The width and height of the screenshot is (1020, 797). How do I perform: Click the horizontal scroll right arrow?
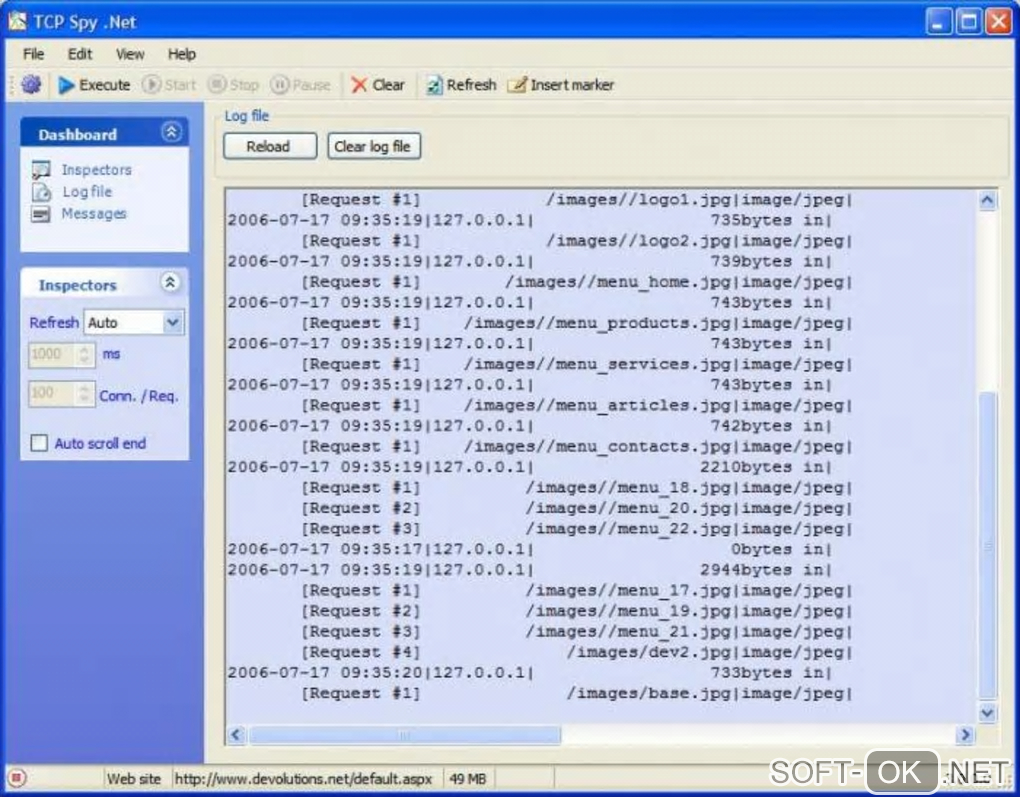point(965,735)
